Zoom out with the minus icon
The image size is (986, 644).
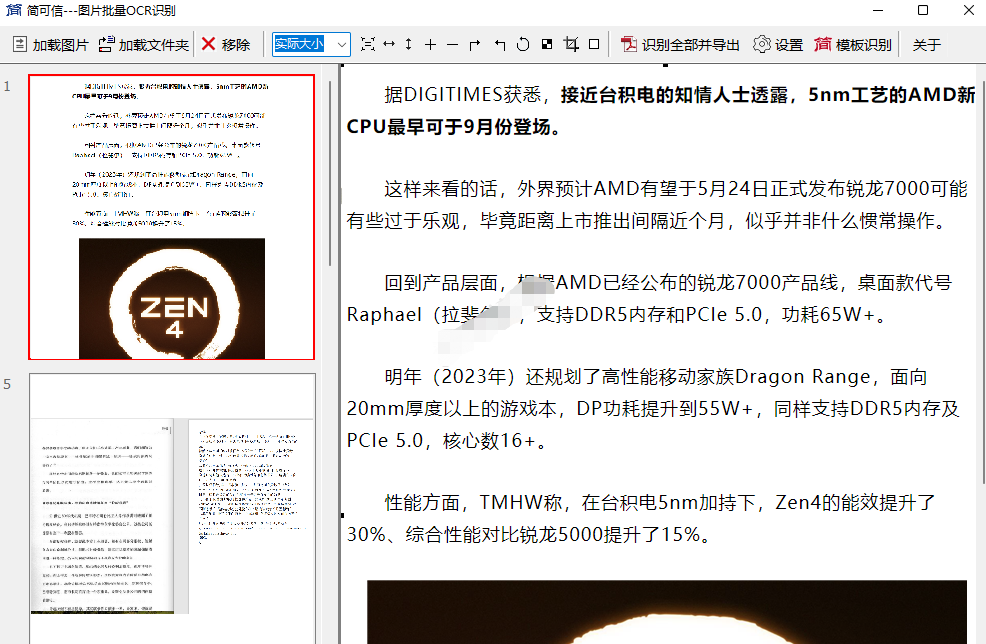452,45
